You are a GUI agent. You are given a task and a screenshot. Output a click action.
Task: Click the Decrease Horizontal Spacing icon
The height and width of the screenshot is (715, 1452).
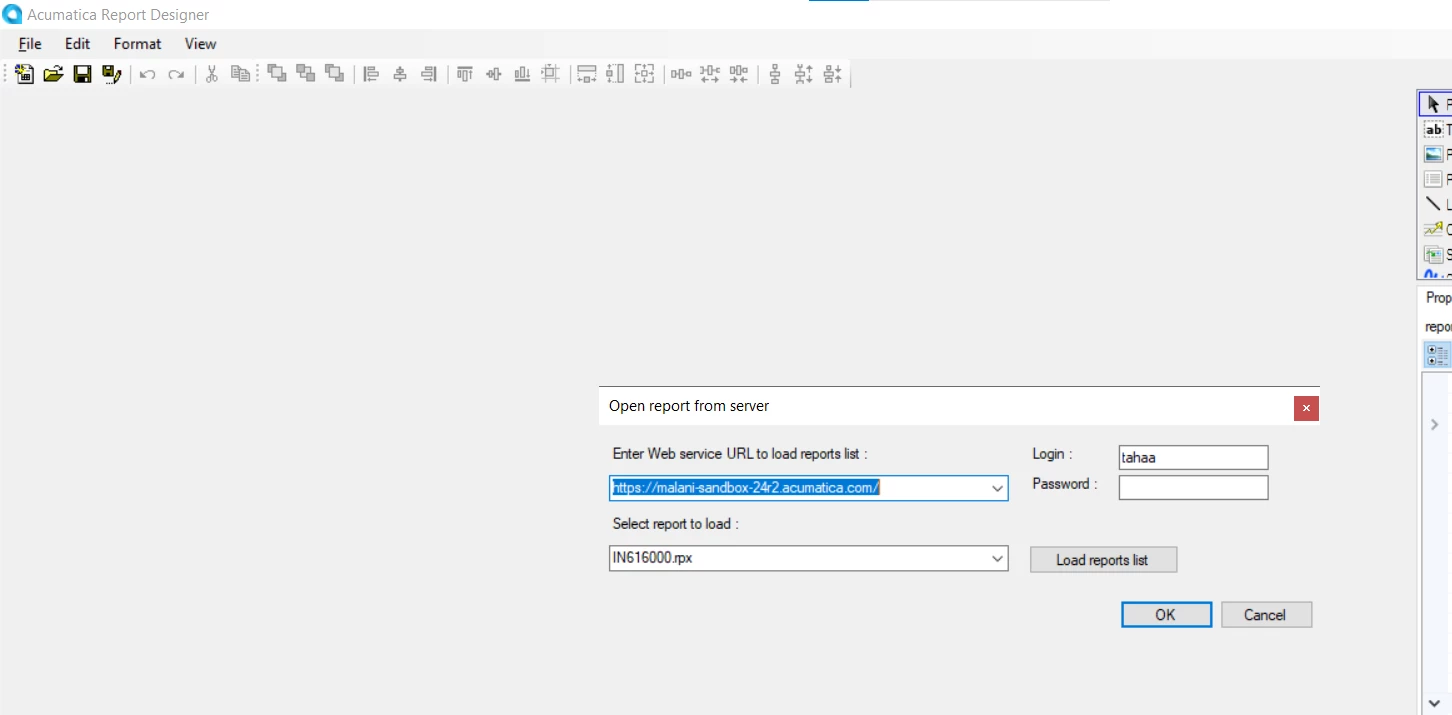tap(739, 74)
